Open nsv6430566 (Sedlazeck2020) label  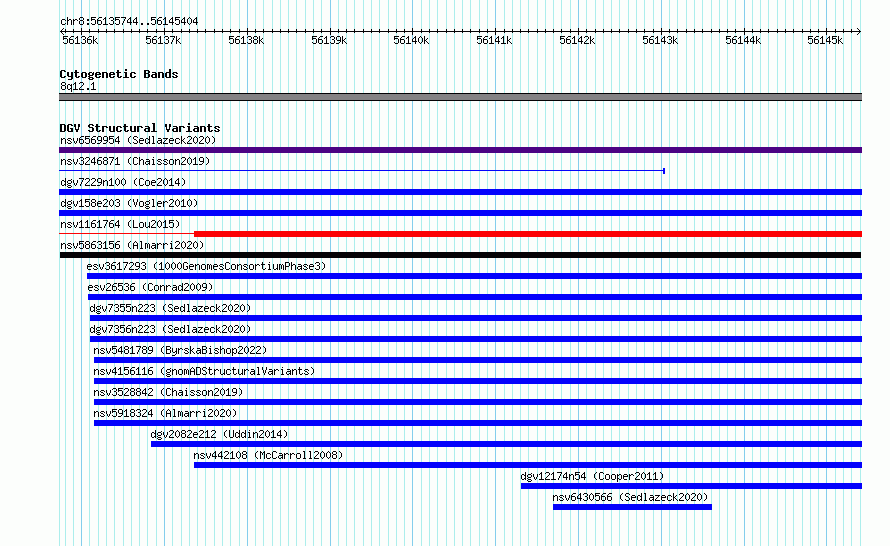(x=630, y=497)
